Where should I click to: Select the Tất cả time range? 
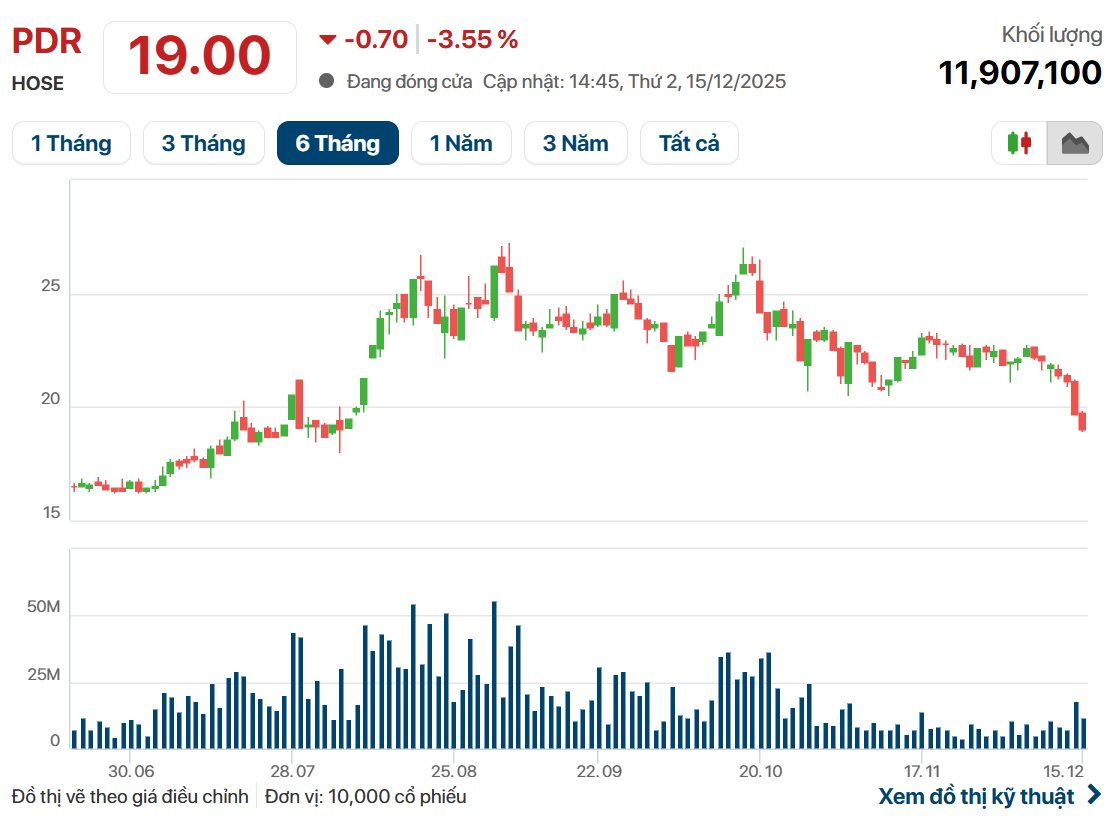tap(689, 143)
